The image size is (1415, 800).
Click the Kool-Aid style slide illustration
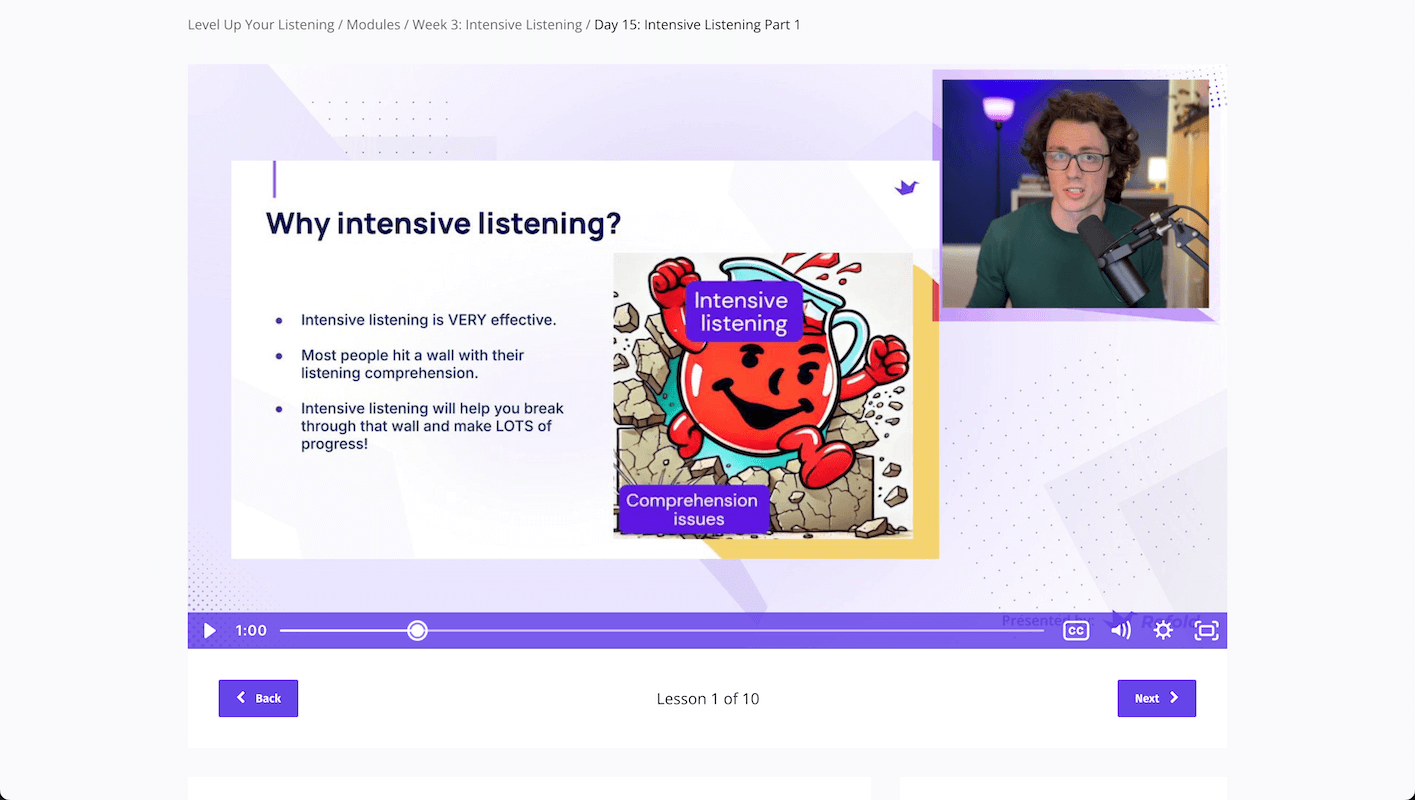pyautogui.click(x=763, y=396)
